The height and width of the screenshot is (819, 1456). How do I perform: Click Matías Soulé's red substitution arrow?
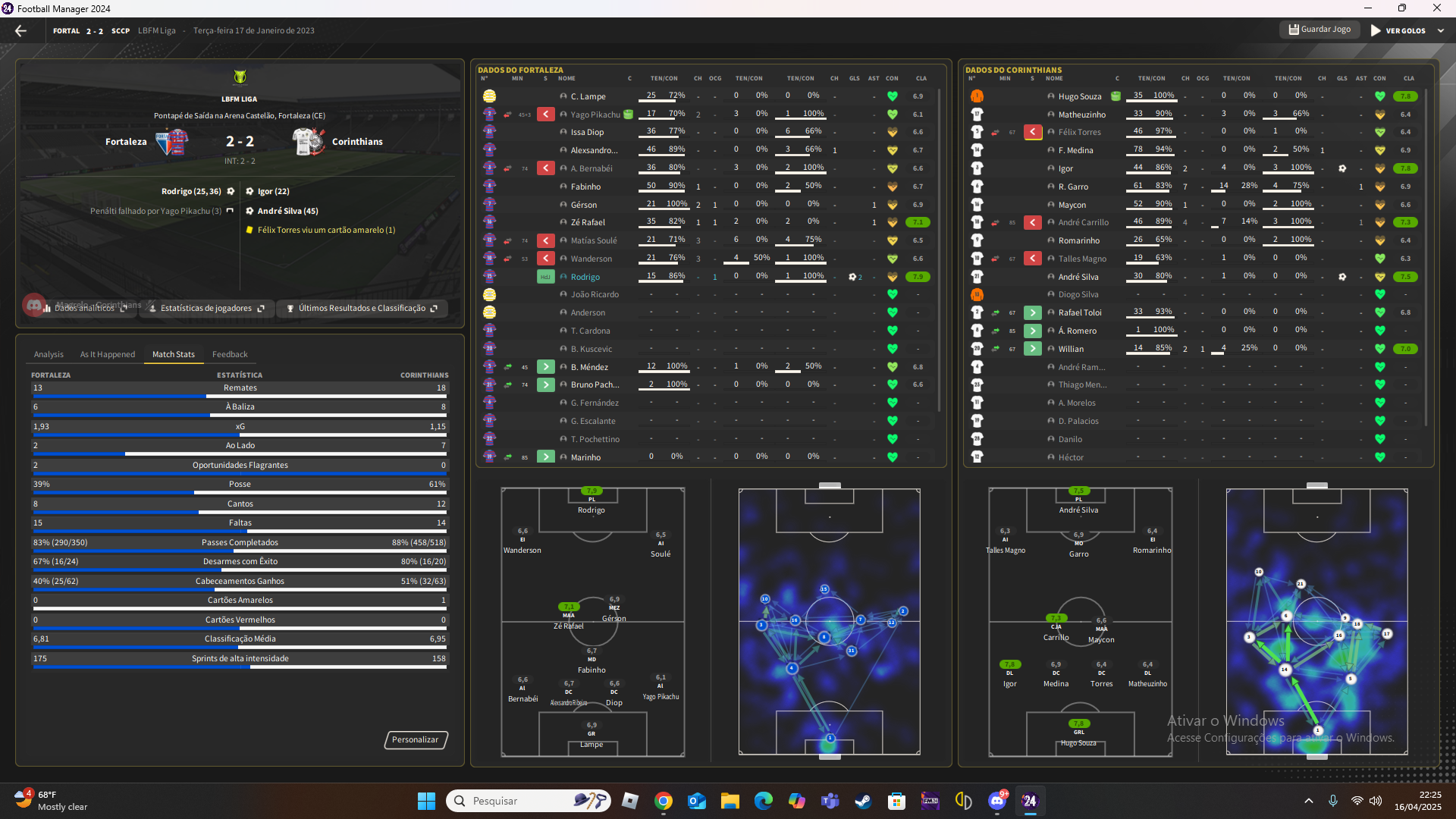pyautogui.click(x=545, y=240)
